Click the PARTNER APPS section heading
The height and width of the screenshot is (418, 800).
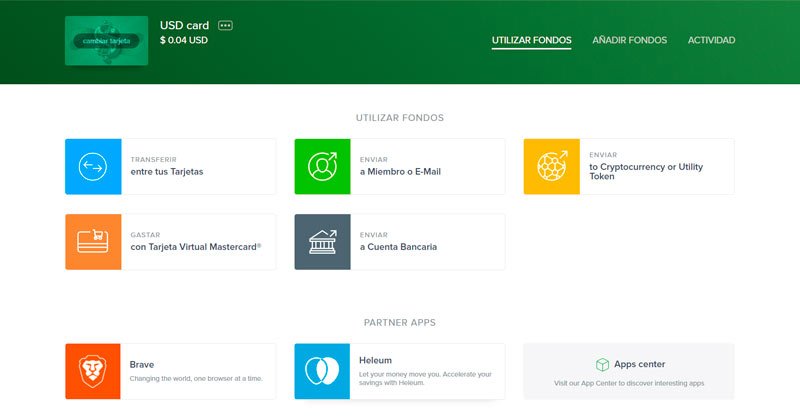click(x=399, y=323)
